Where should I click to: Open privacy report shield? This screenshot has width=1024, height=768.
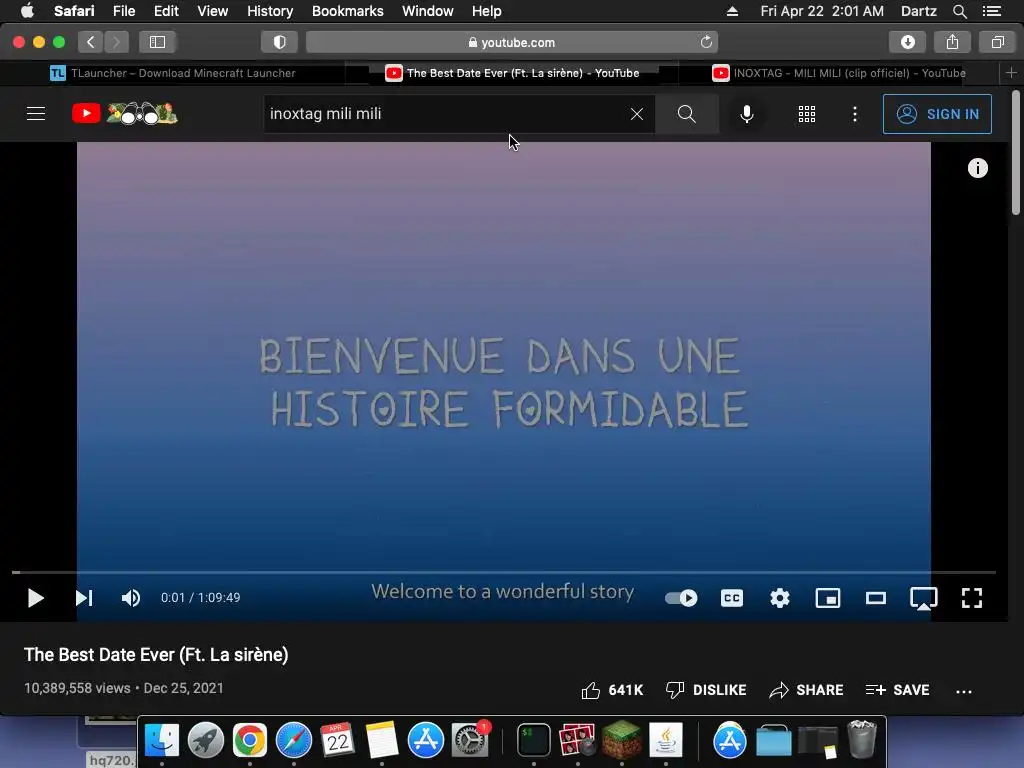[280, 42]
